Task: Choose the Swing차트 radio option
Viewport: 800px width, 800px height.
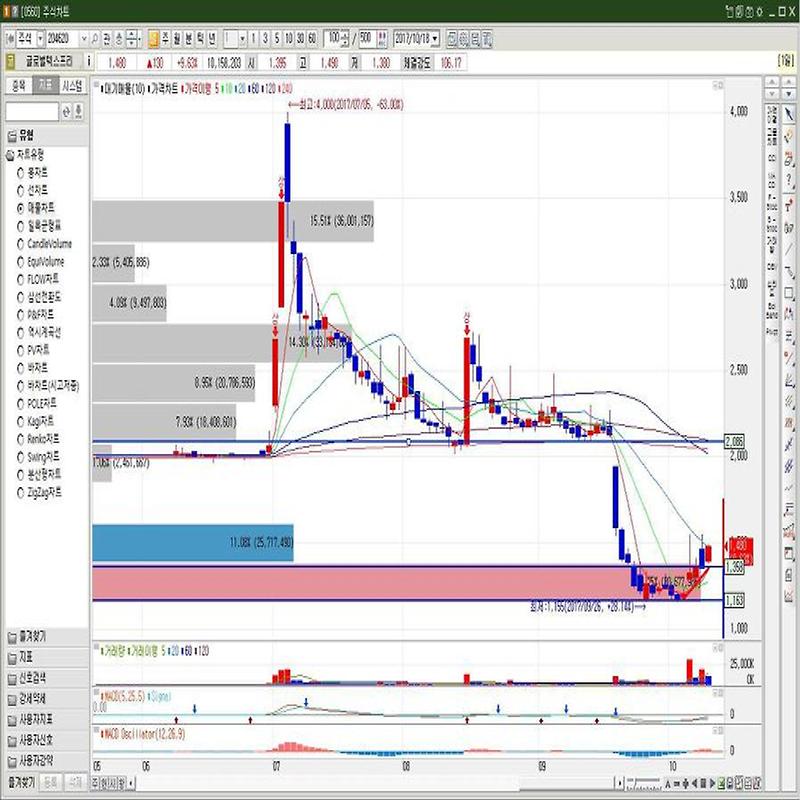Action: (x=38, y=457)
